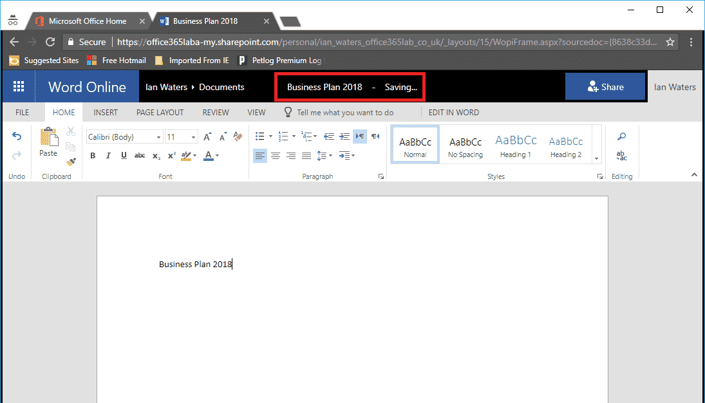705x403 pixels.
Task: Toggle Strikethrough formatting
Action: coord(140,156)
